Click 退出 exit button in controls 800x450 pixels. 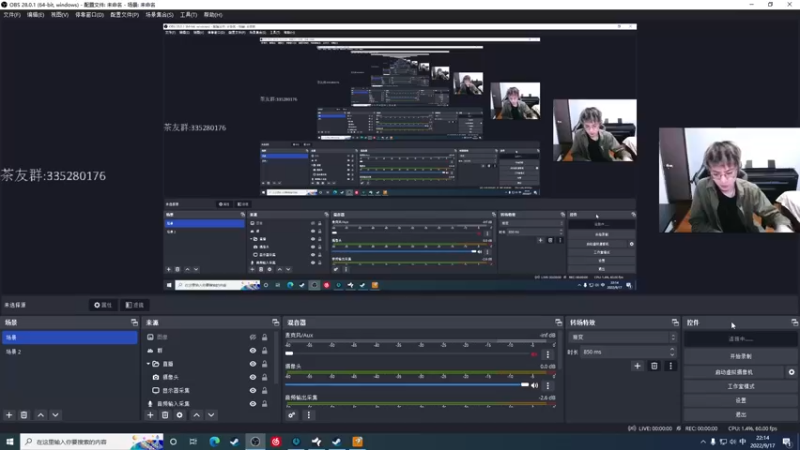[x=740, y=415]
